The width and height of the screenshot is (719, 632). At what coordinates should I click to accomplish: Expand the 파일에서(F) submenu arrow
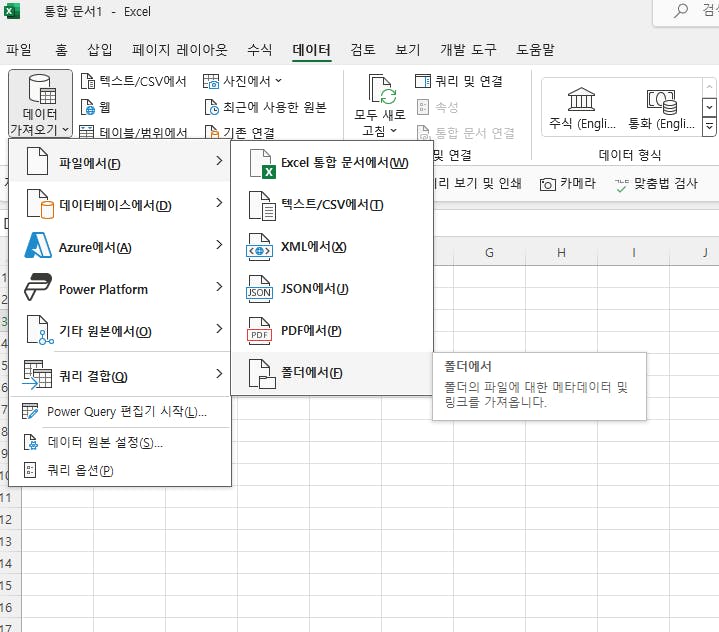click(x=219, y=161)
